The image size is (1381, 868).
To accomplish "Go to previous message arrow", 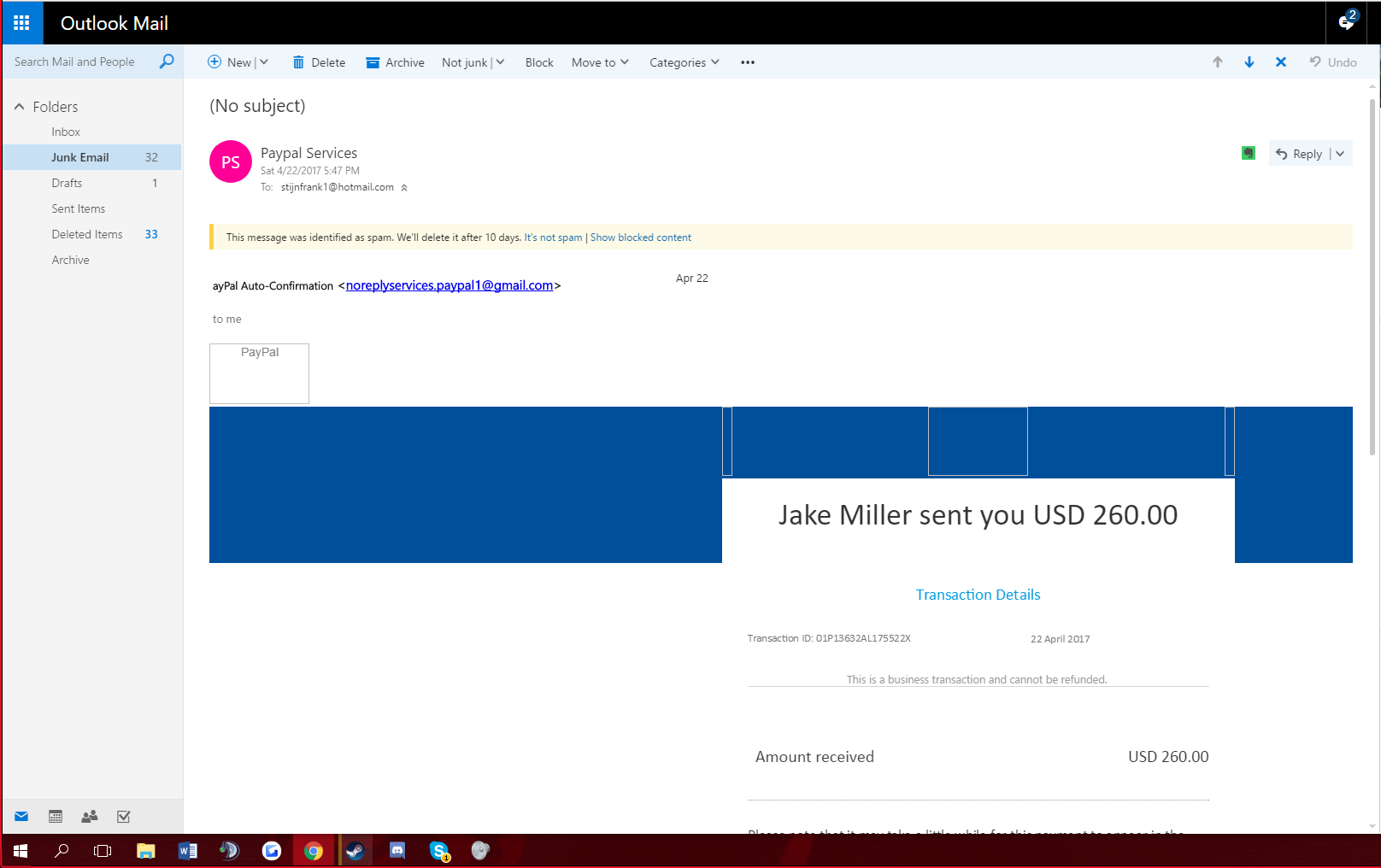I will pyautogui.click(x=1218, y=62).
